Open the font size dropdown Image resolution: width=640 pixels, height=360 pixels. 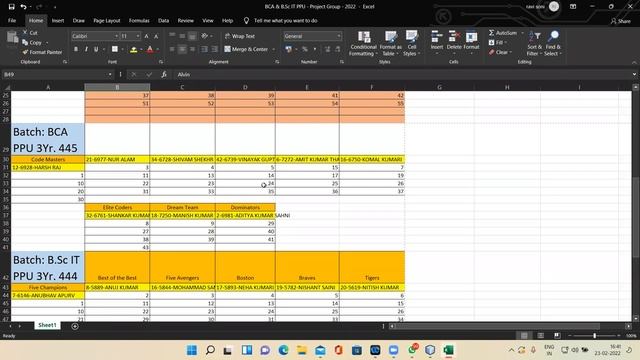(138, 36)
